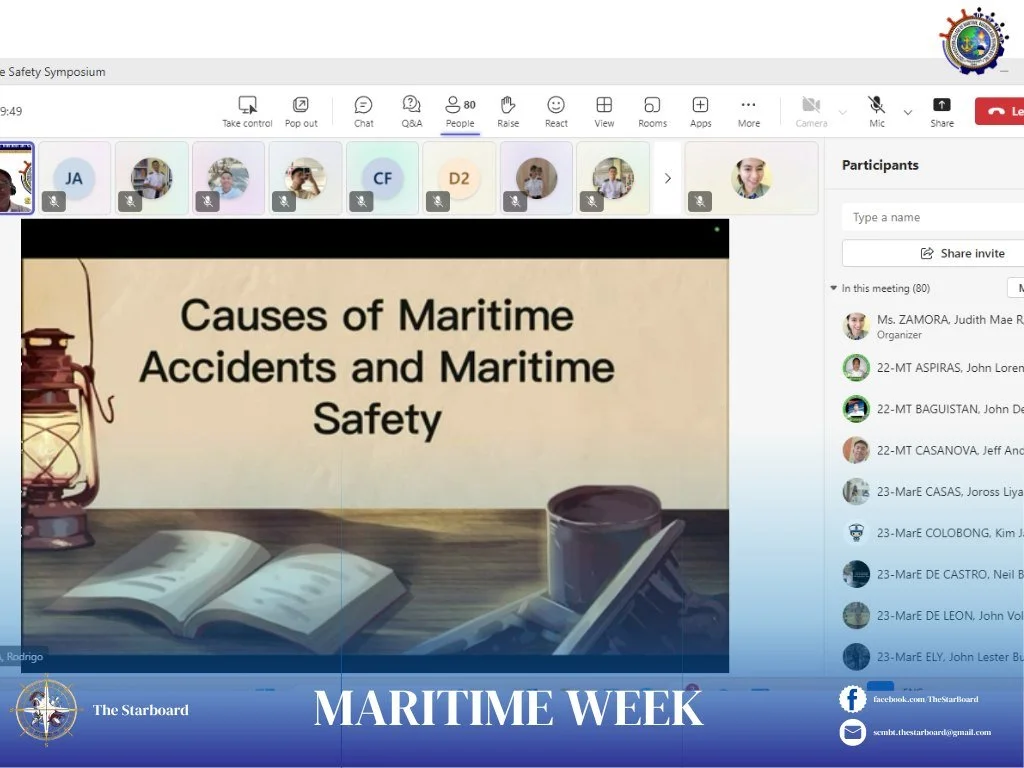Unmute the Mic
The width and height of the screenshot is (1024, 768).
pos(876,112)
